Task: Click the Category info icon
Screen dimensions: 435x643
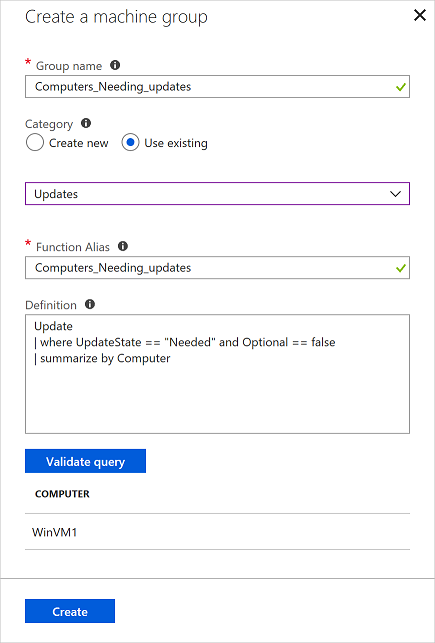Action: 86,123
